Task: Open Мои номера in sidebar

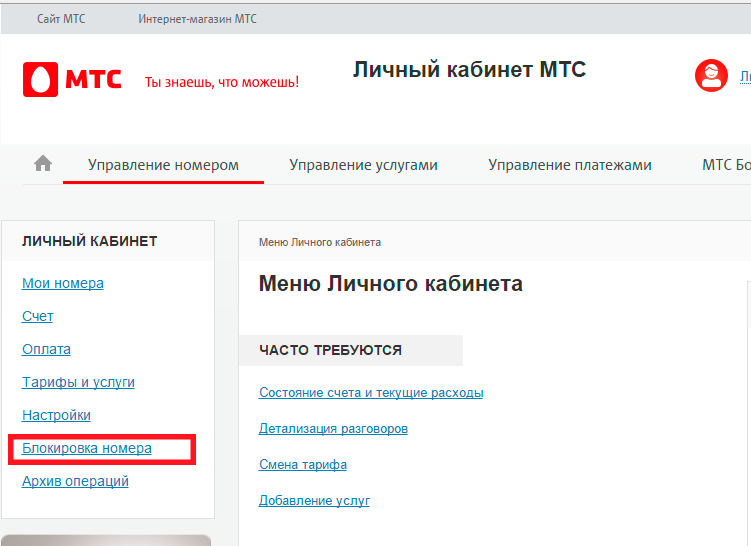Action: (63, 283)
